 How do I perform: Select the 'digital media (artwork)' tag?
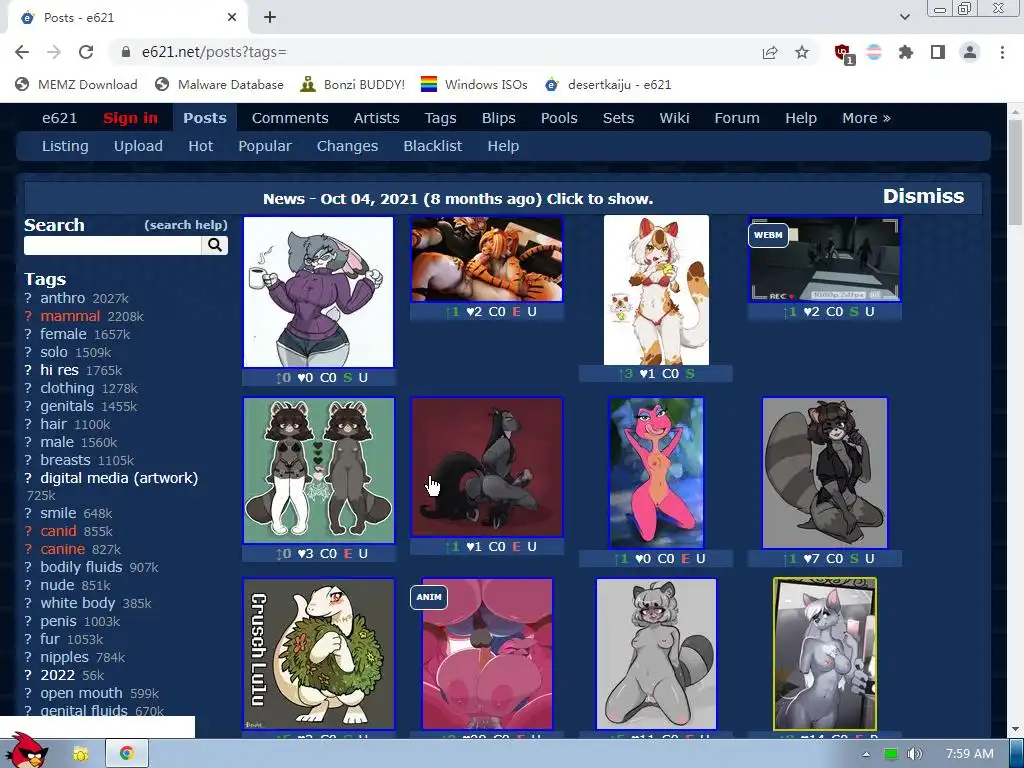(x=119, y=478)
